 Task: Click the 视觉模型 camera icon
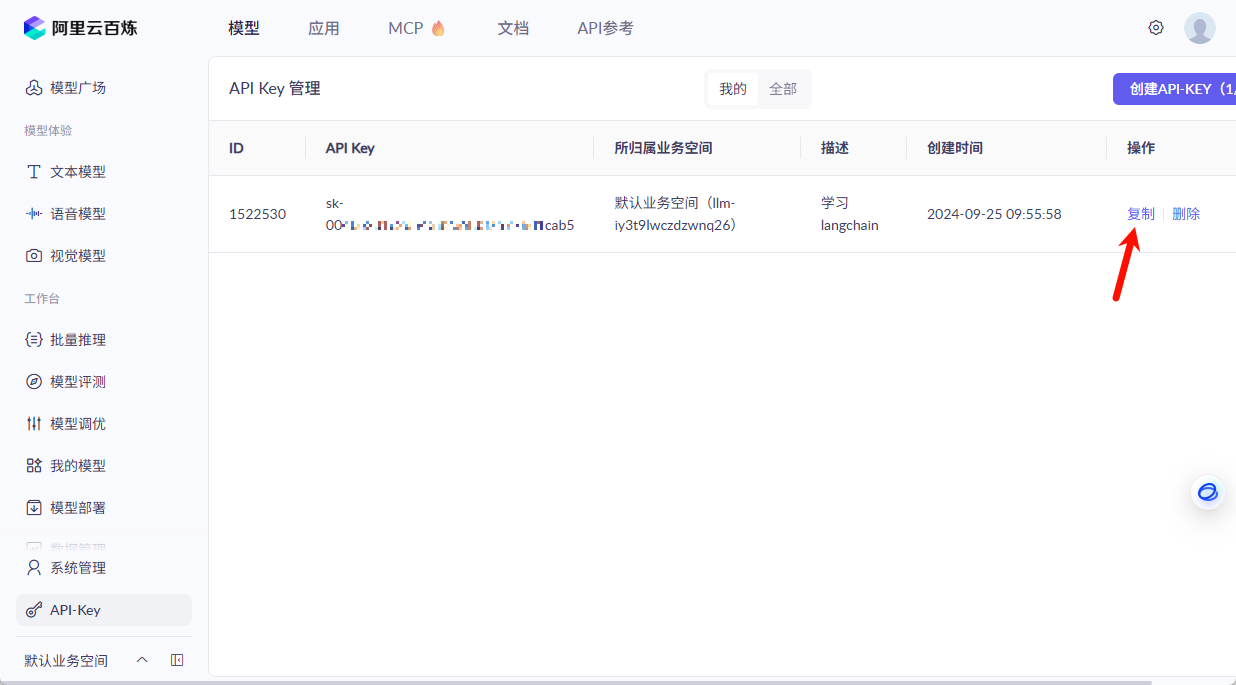[x=34, y=256]
